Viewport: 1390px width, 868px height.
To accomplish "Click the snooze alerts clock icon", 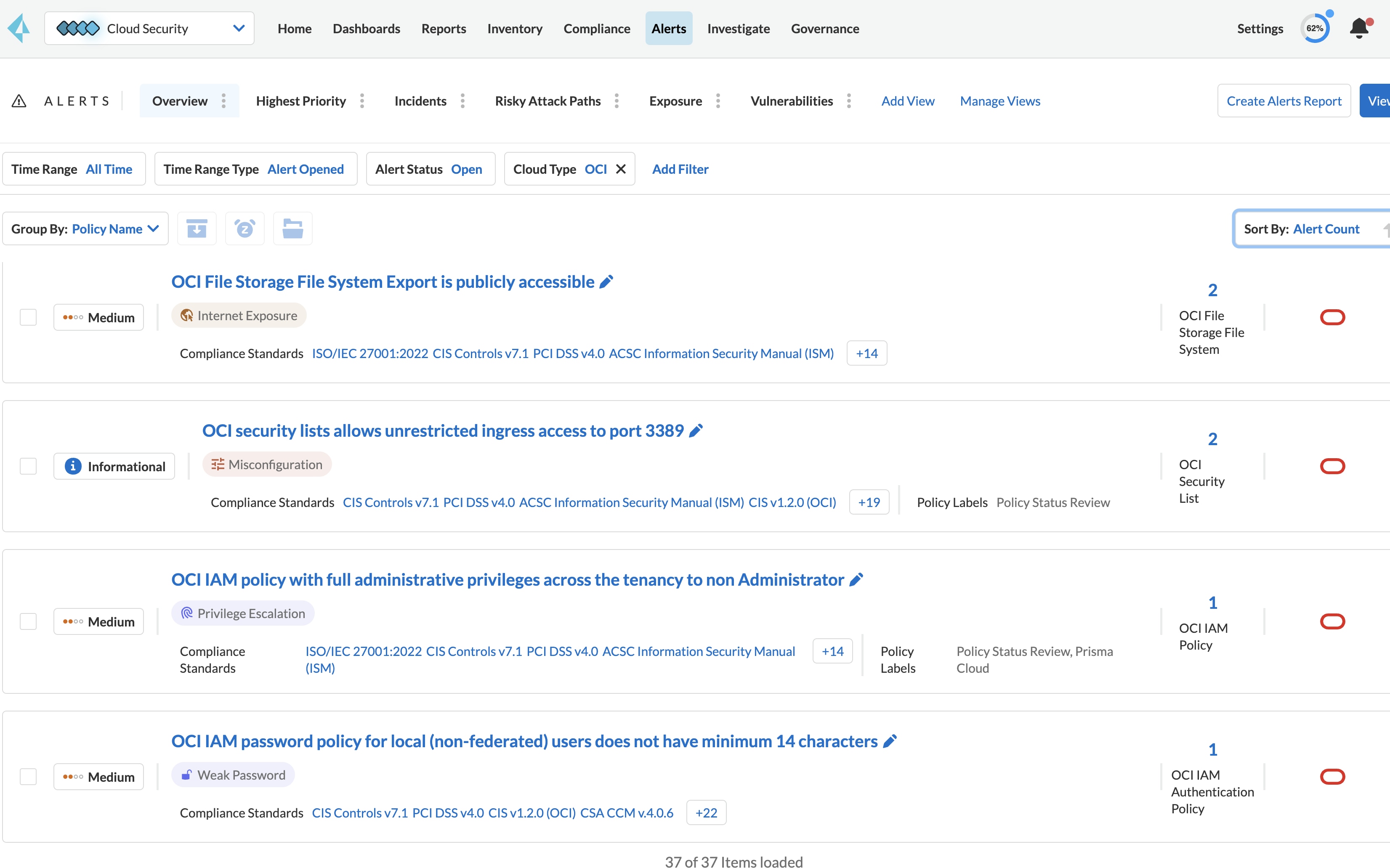I will tap(245, 228).
